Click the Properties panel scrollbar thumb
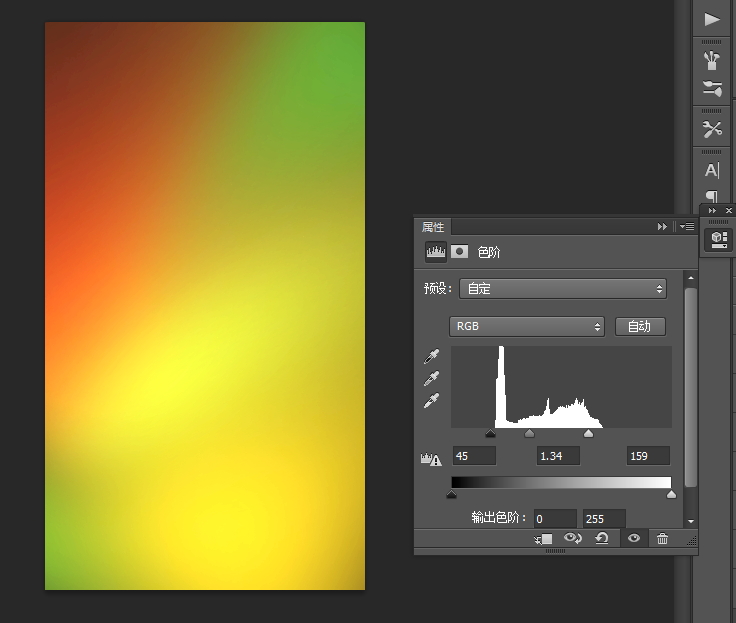The width and height of the screenshot is (736, 623). [690, 387]
